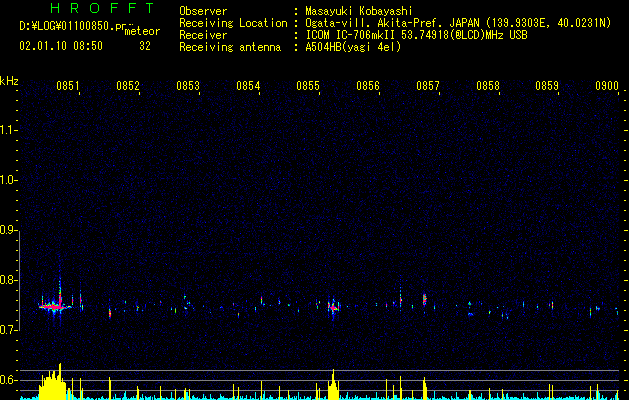
Task: Click the 'meteor' label
Action: coord(142,31)
